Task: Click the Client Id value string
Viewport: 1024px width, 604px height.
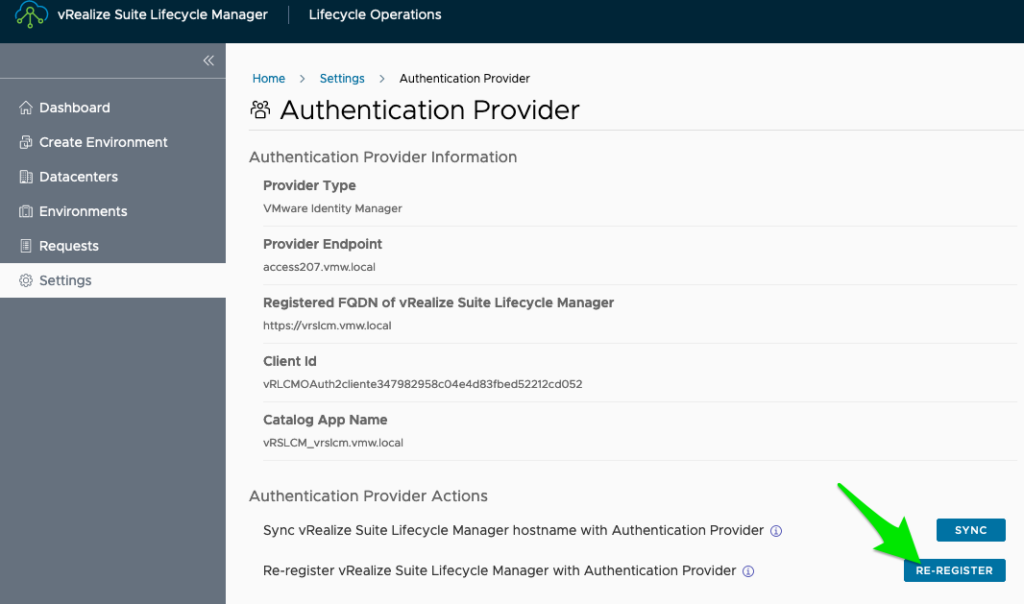Action: click(x=423, y=384)
